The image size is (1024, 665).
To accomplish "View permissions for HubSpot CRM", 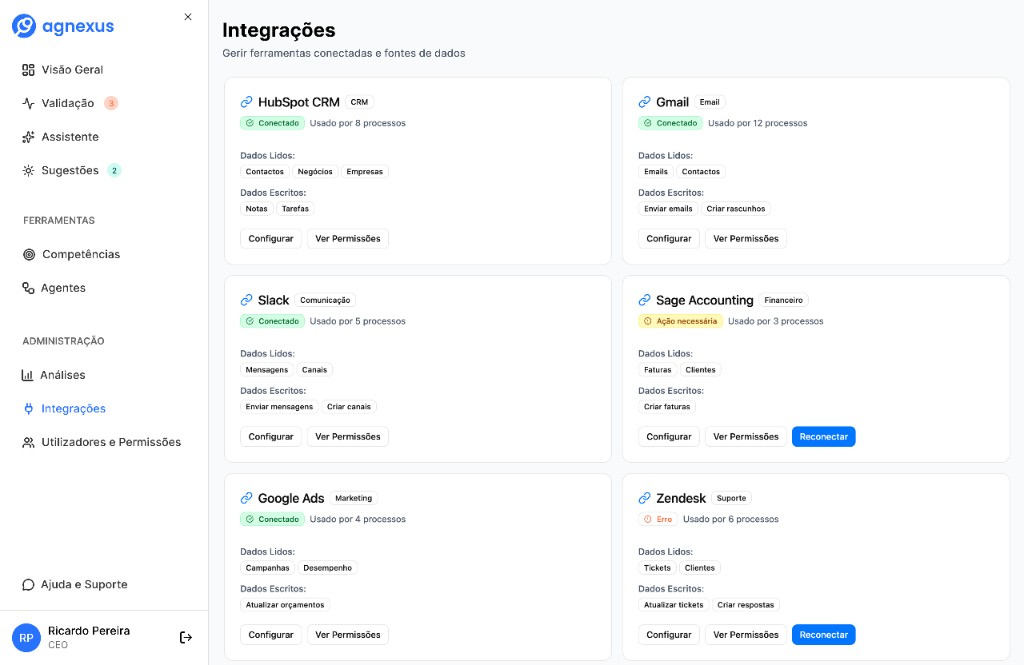I will coord(348,238).
